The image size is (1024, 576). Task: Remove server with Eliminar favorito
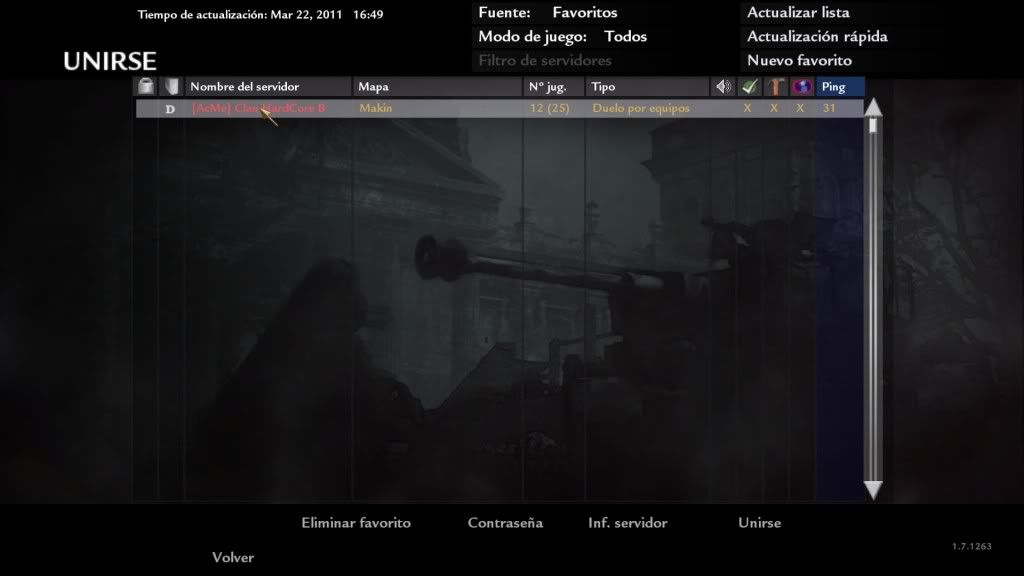pos(356,523)
